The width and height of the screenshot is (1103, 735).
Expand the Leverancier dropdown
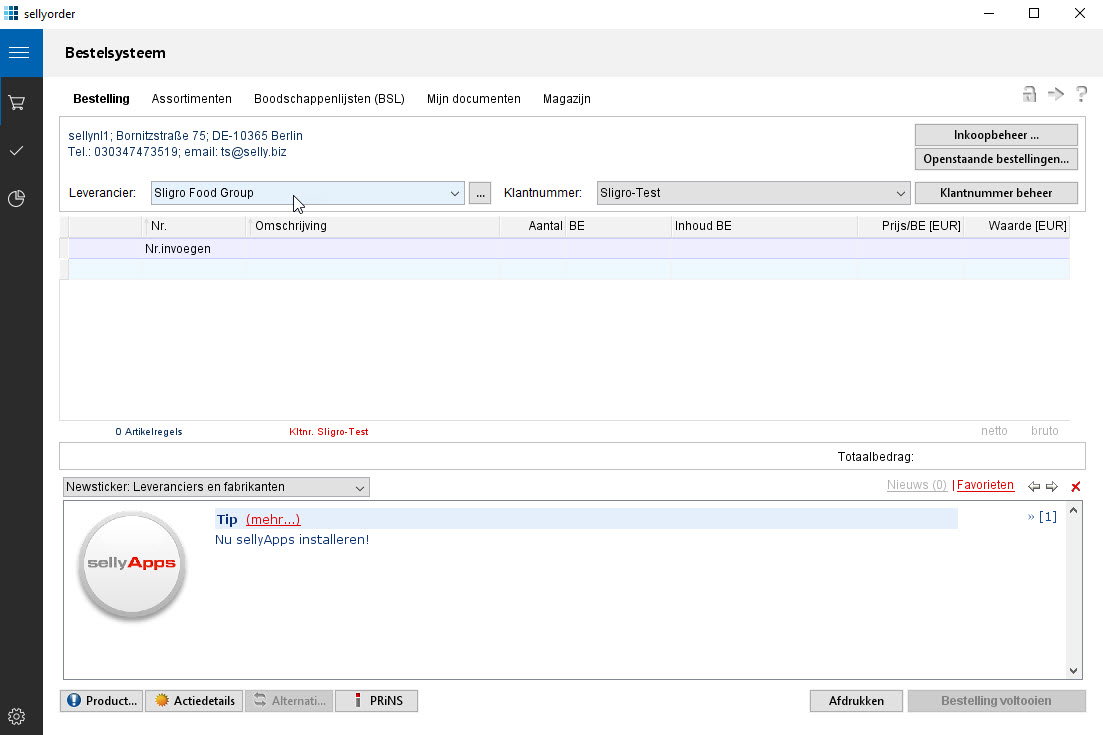[x=455, y=193]
